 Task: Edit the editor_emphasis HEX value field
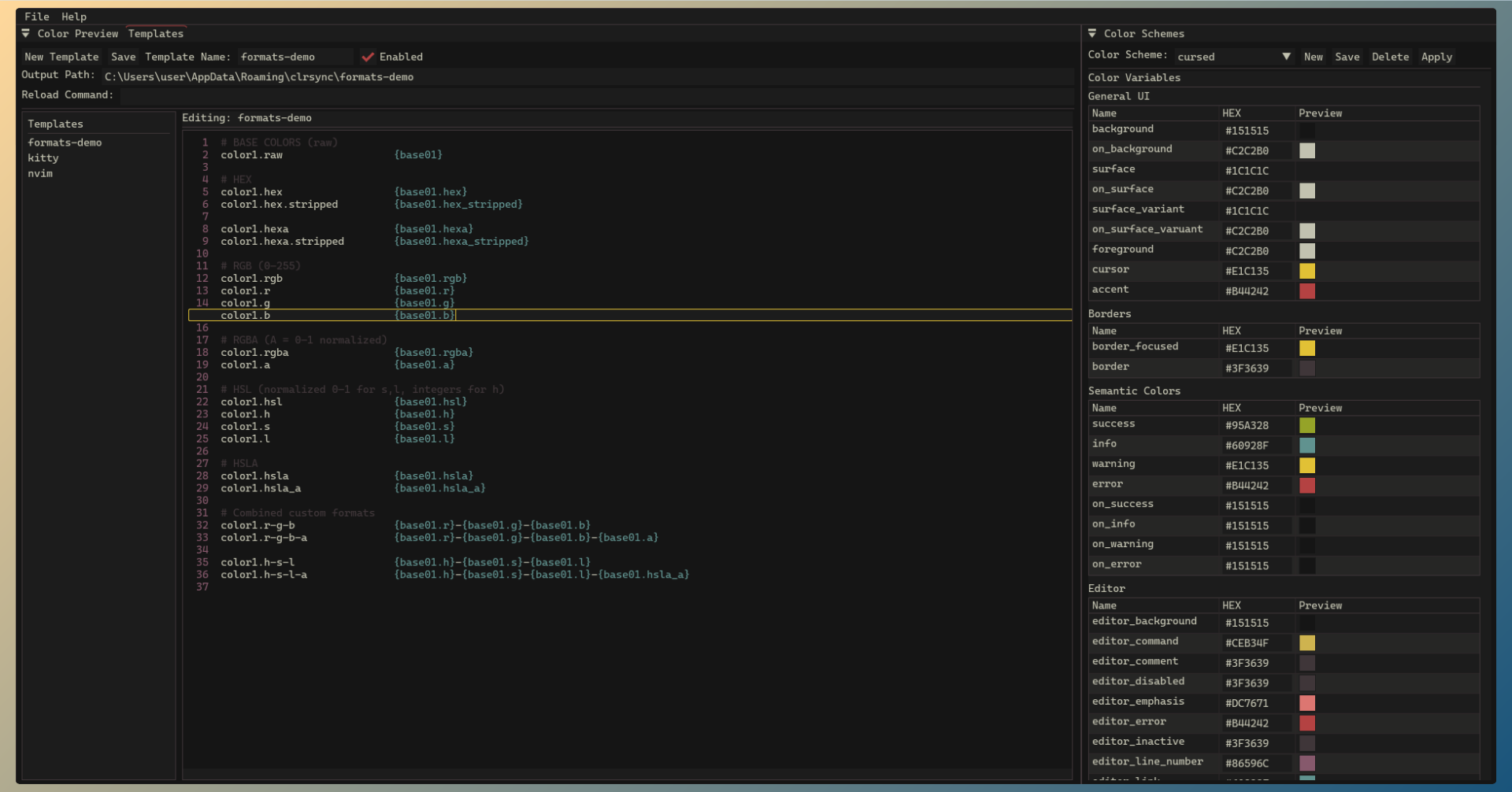pos(1255,703)
